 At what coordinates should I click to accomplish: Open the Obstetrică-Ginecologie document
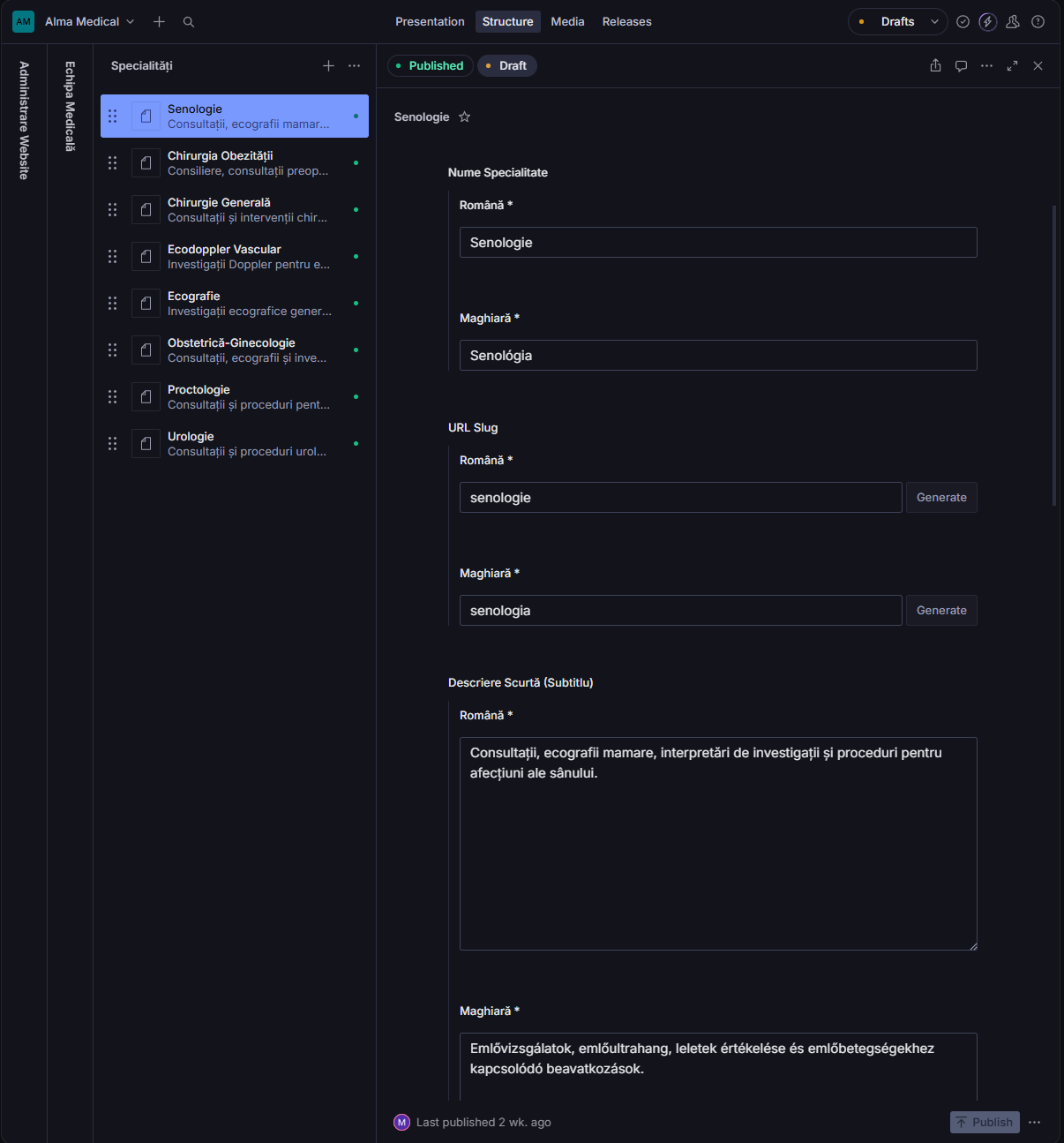pos(235,350)
